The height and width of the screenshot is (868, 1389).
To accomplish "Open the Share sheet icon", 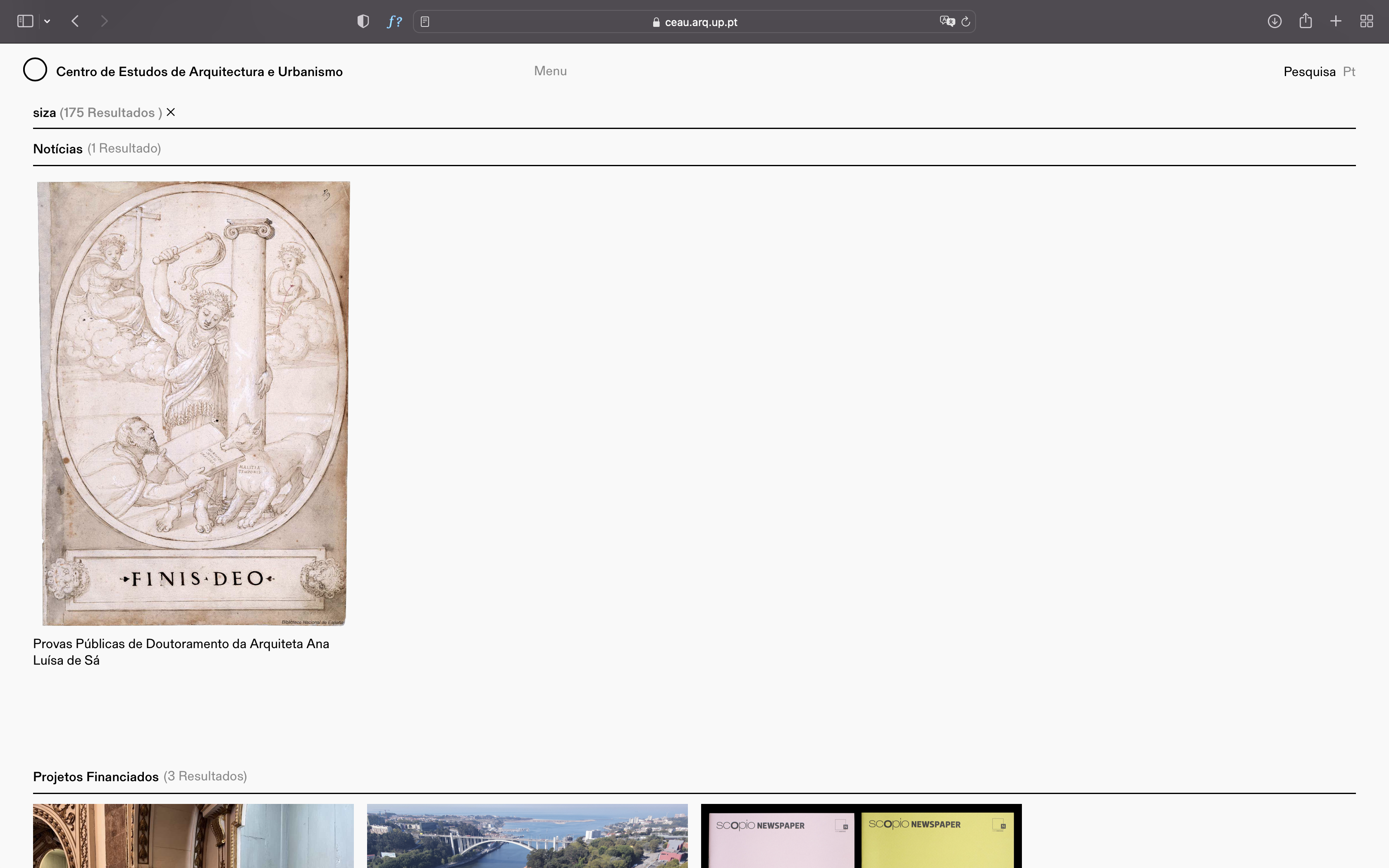I will [x=1305, y=21].
